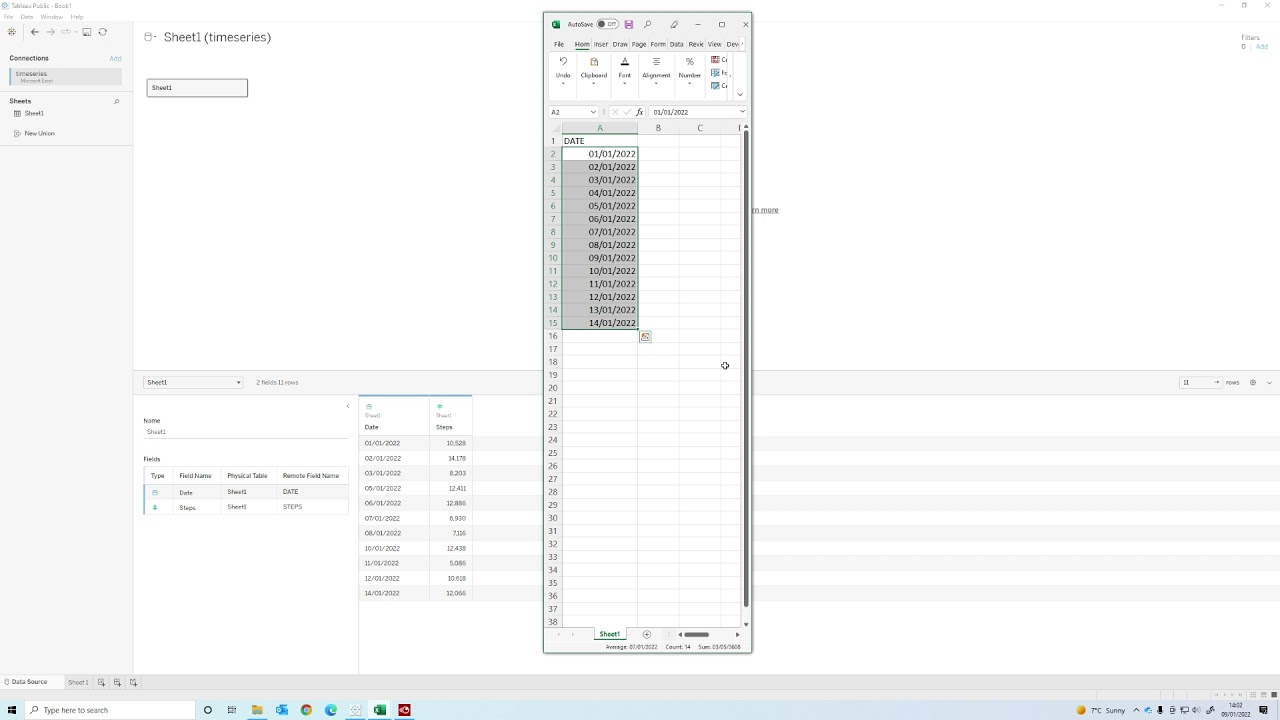Click the Tableau start page logo icon
The image size is (1280, 720).
[x=12, y=32]
